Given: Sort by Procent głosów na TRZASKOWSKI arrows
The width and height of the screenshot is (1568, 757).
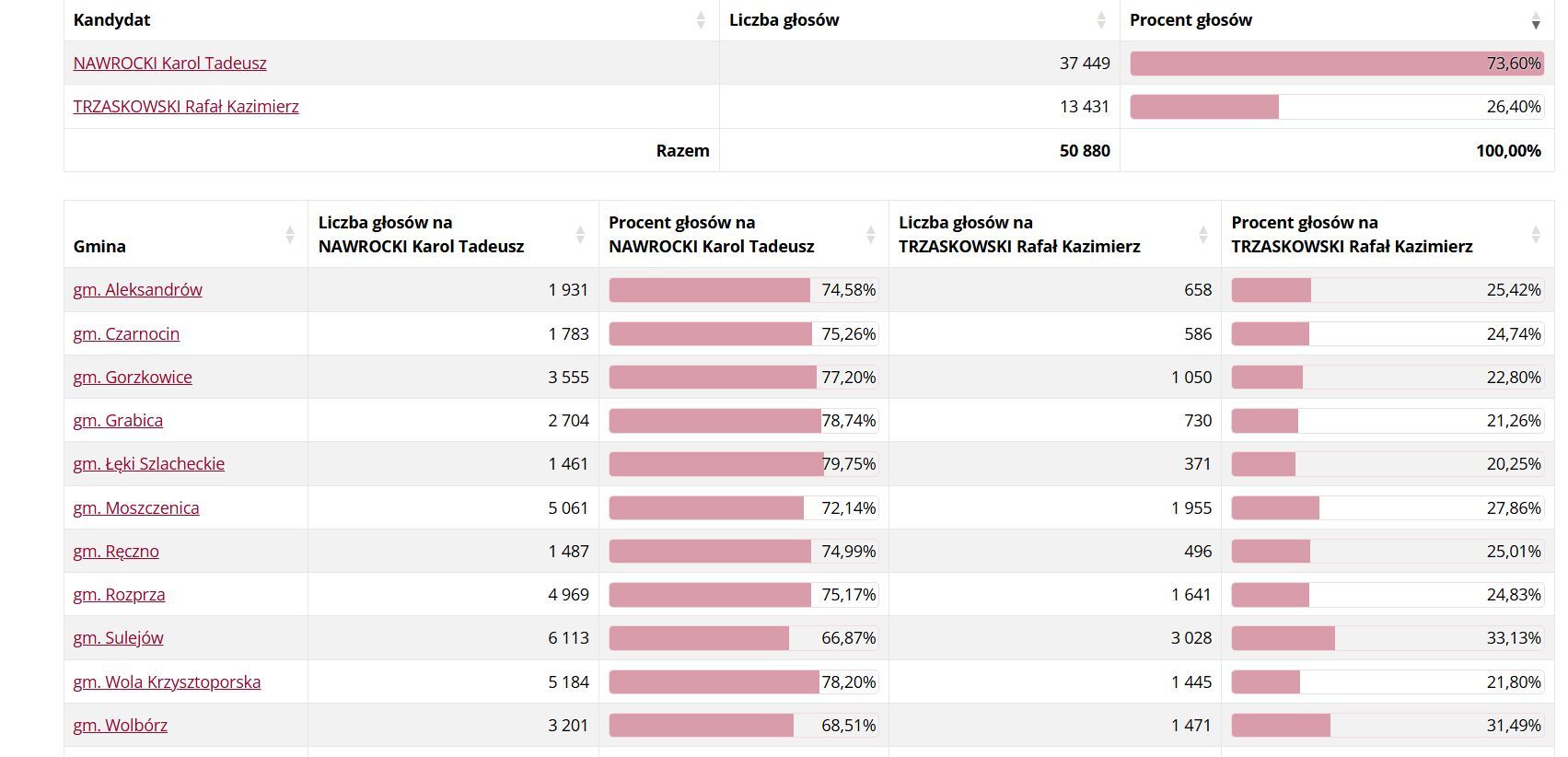Looking at the screenshot, I should (x=1536, y=235).
